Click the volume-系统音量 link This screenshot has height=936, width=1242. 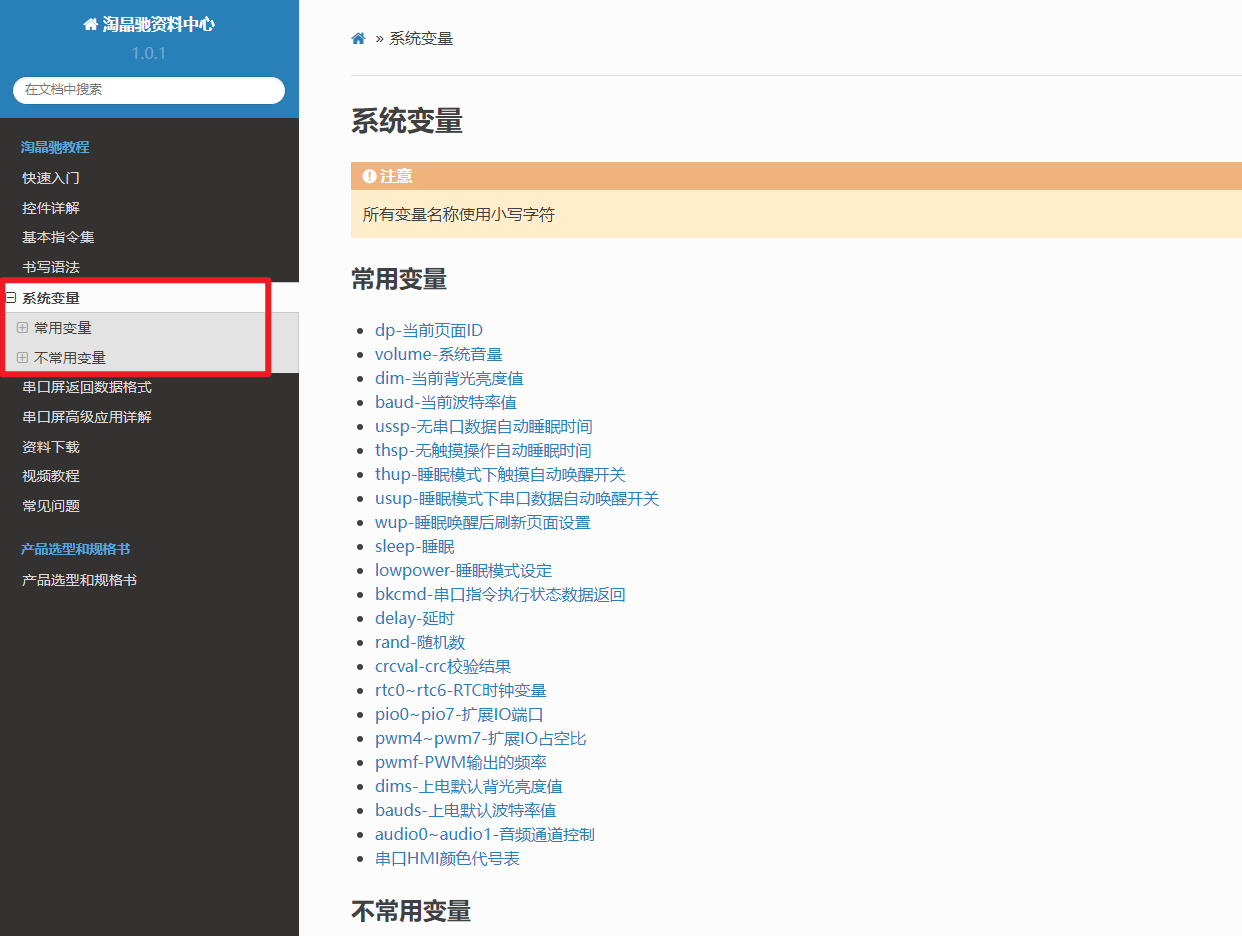(x=438, y=355)
